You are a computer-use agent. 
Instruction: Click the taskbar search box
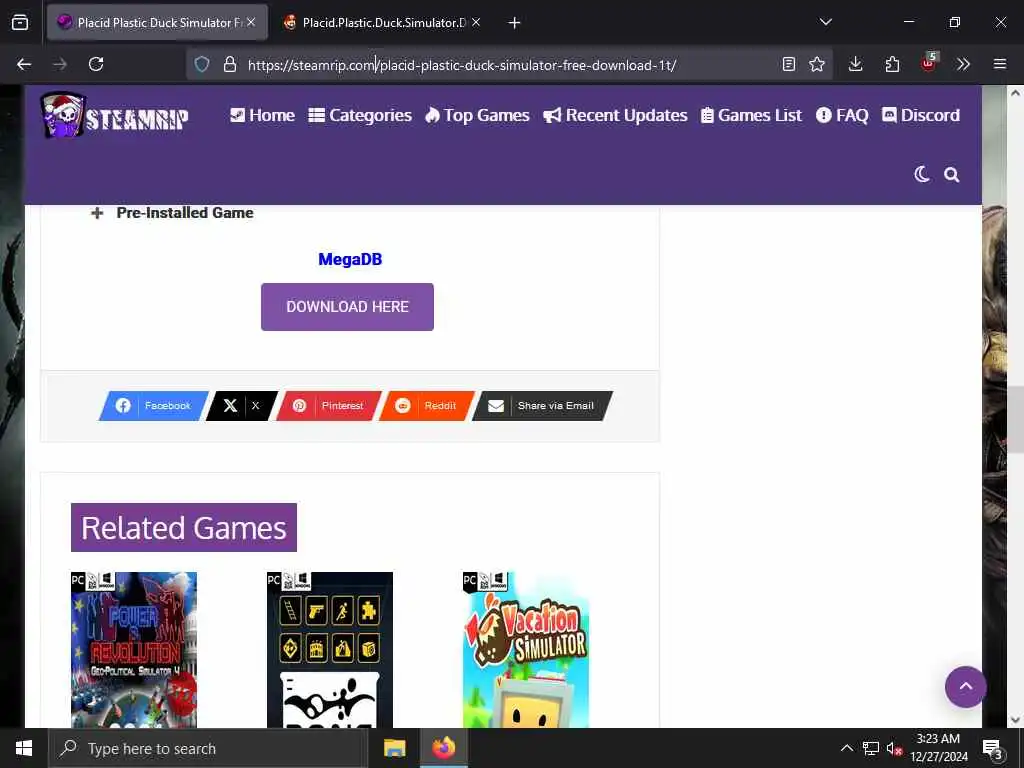208,748
